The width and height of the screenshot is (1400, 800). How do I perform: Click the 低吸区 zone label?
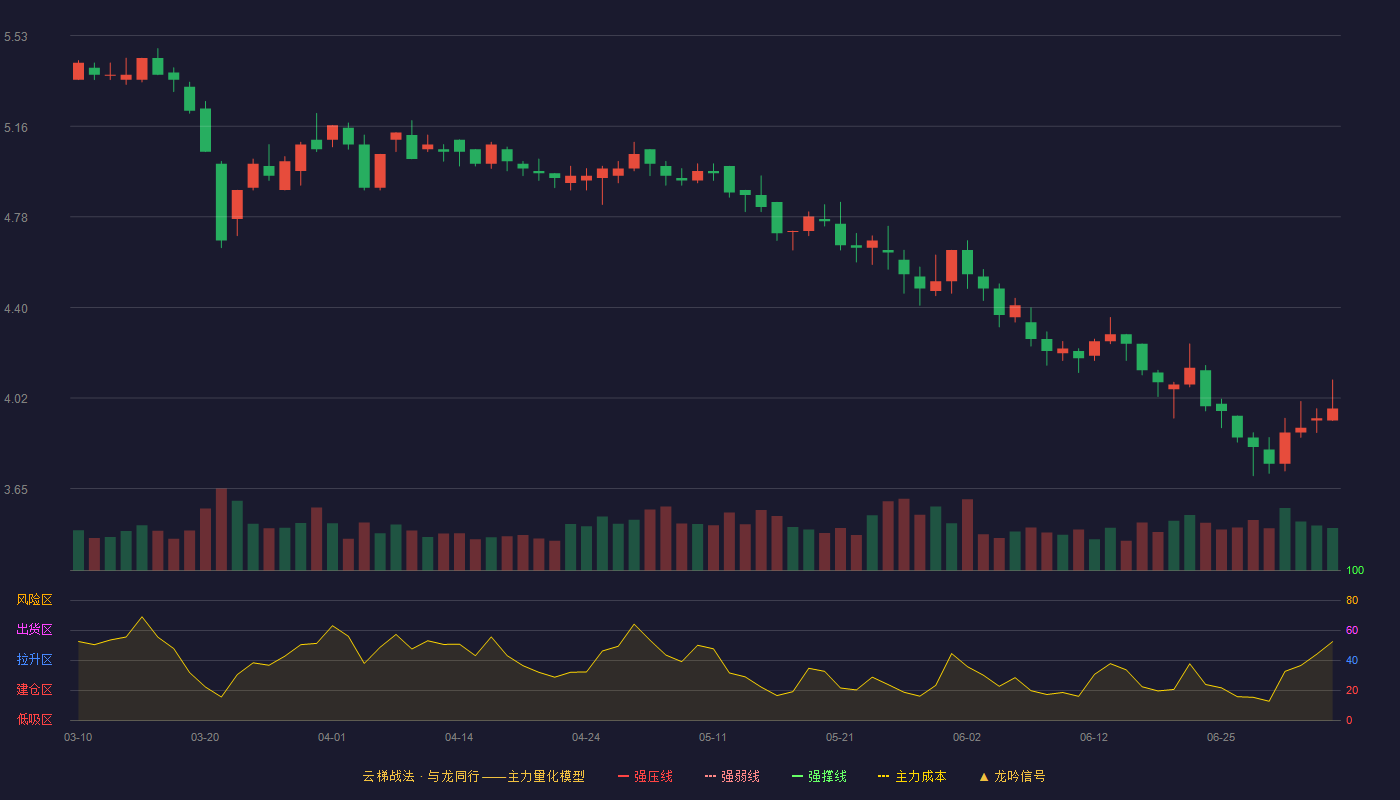34,719
